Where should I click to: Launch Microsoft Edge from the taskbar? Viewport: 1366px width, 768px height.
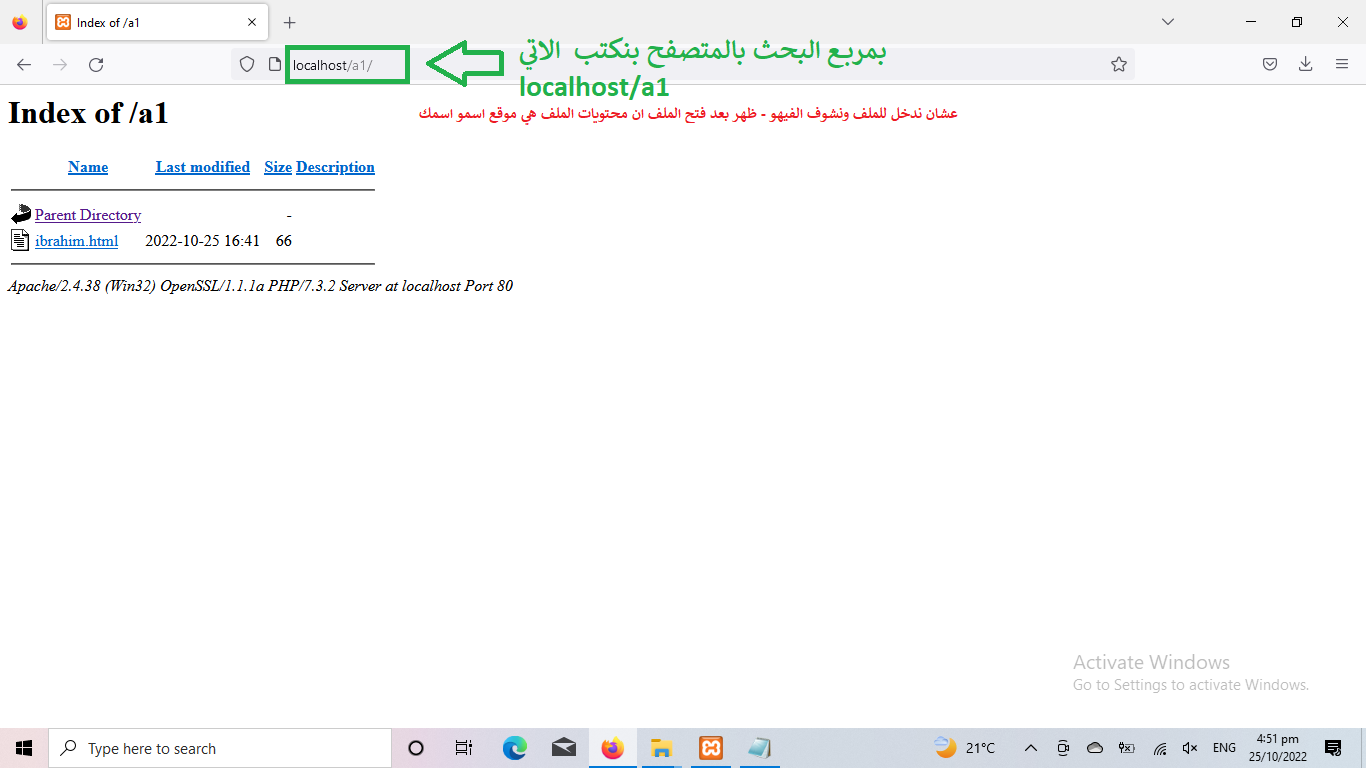click(515, 748)
